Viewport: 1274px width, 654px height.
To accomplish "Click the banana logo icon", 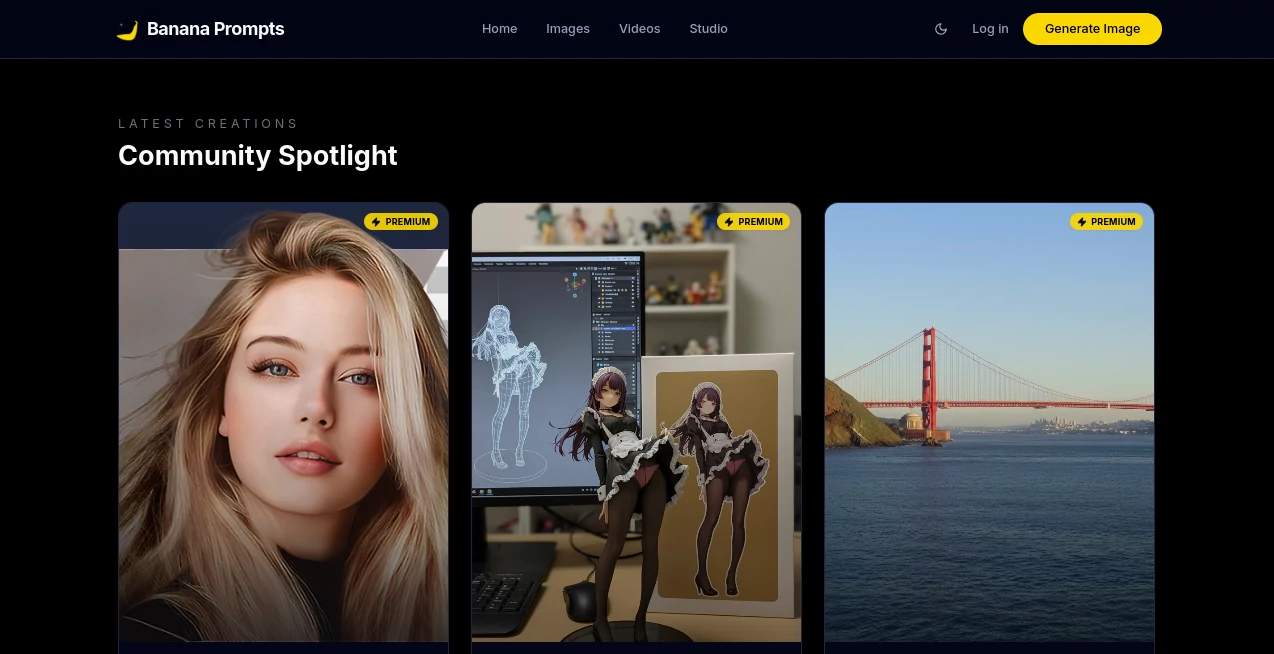I will (127, 29).
